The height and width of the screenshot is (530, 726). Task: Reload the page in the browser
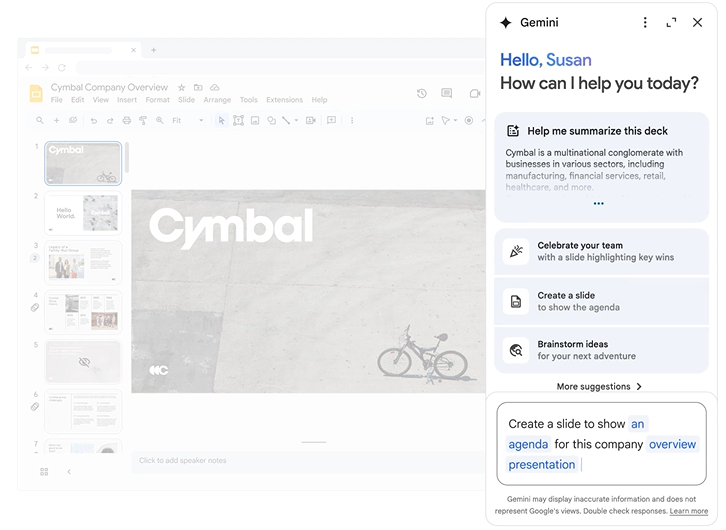pos(62,68)
